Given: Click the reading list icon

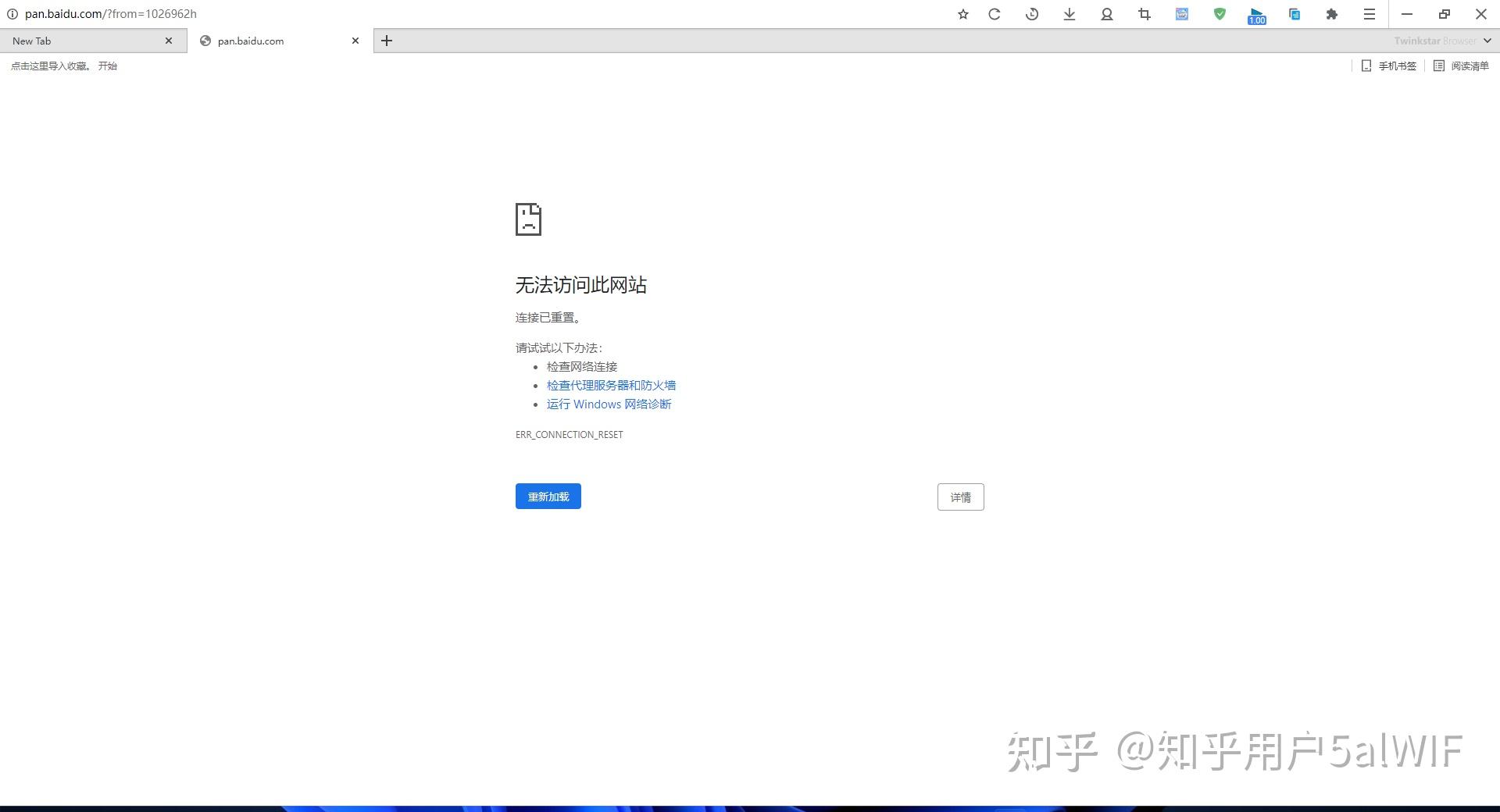Looking at the screenshot, I should (x=1439, y=66).
